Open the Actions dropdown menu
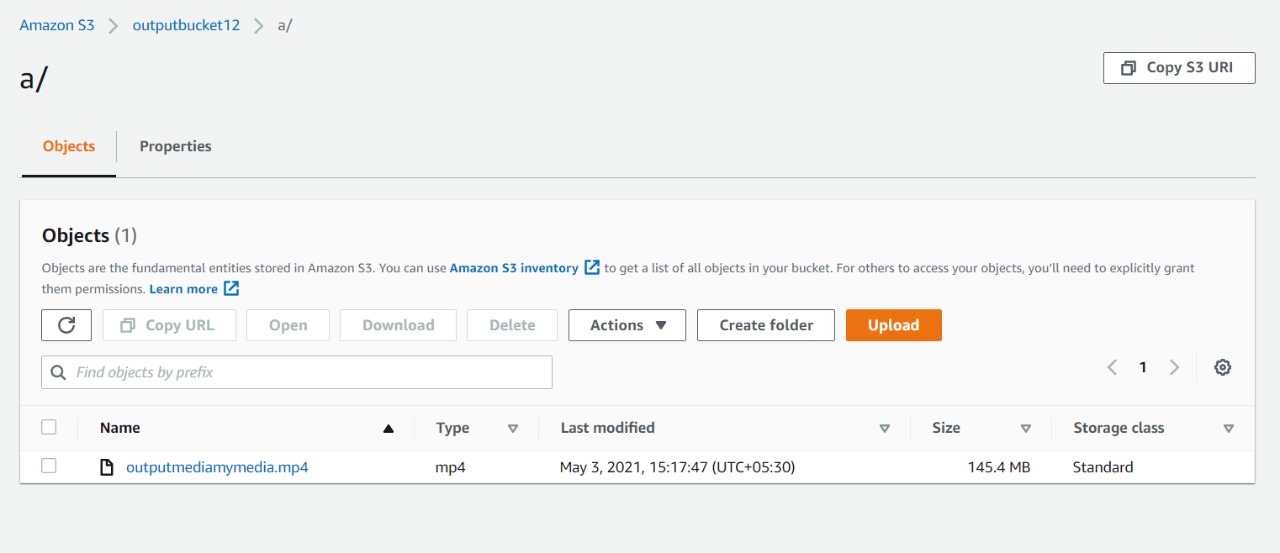Screen dimensions: 1280x553 tap(627, 325)
